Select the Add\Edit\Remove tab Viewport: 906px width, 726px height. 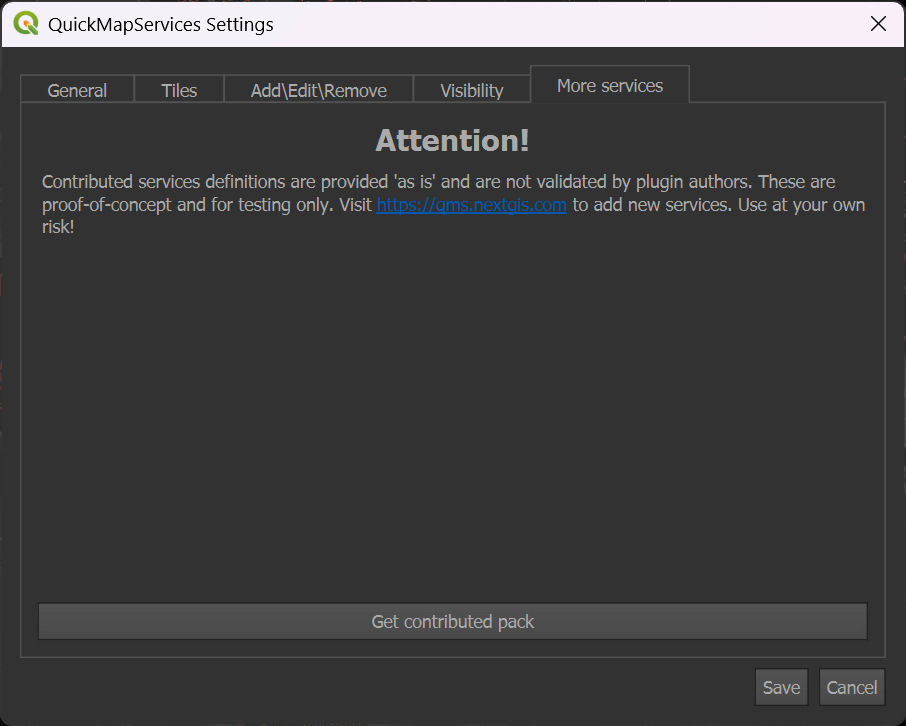[318, 90]
